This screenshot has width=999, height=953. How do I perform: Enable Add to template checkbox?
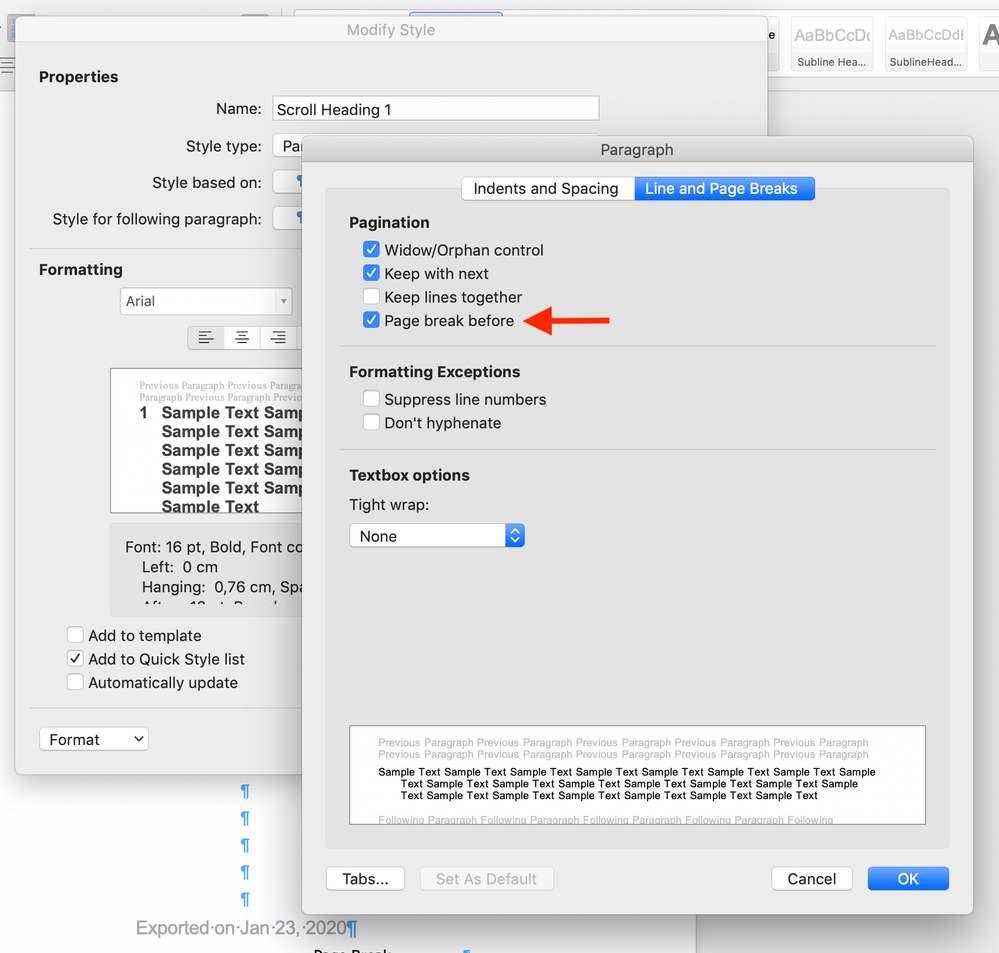point(75,634)
